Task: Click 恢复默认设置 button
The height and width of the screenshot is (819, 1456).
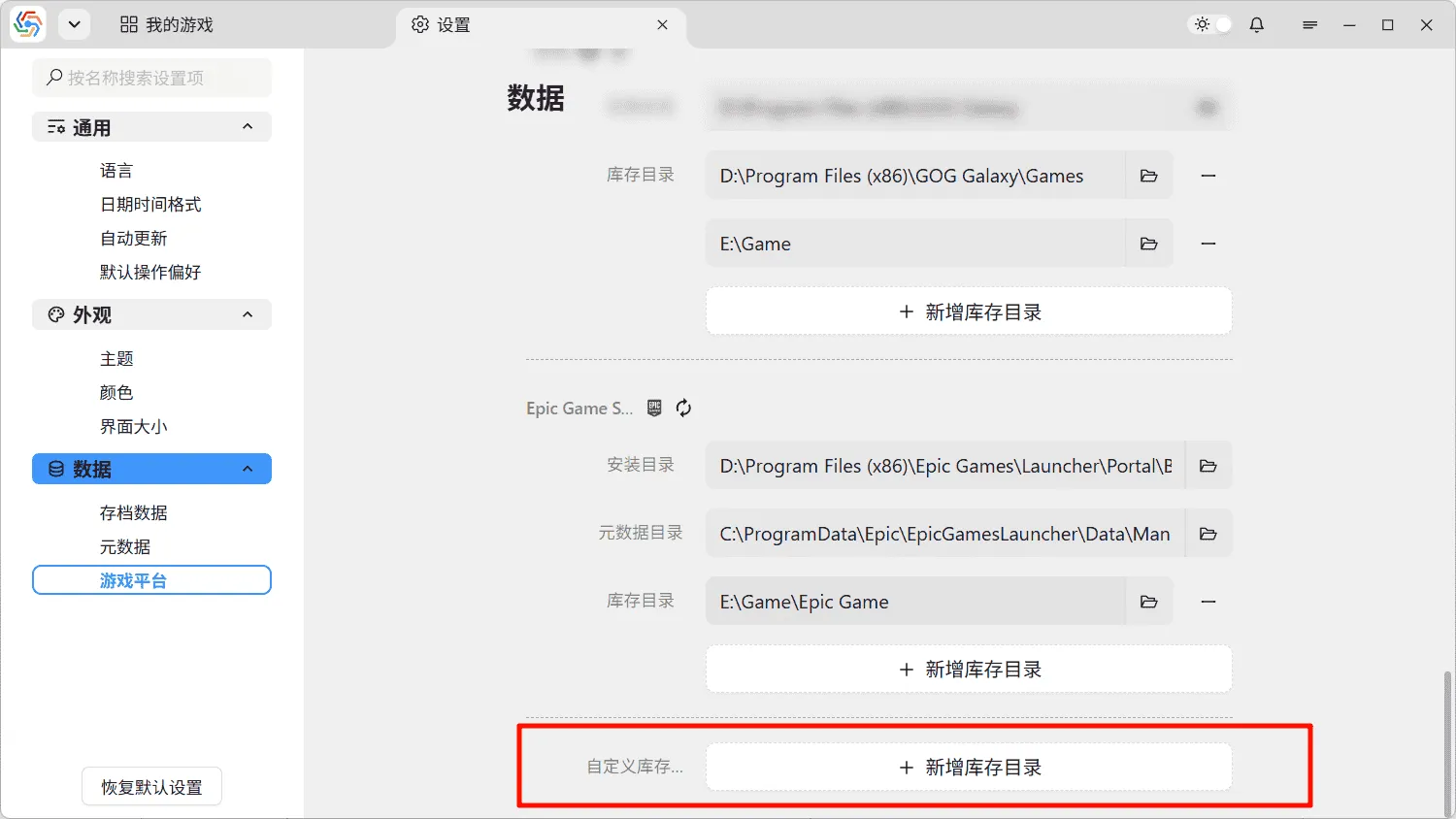Action: pyautogui.click(x=151, y=787)
